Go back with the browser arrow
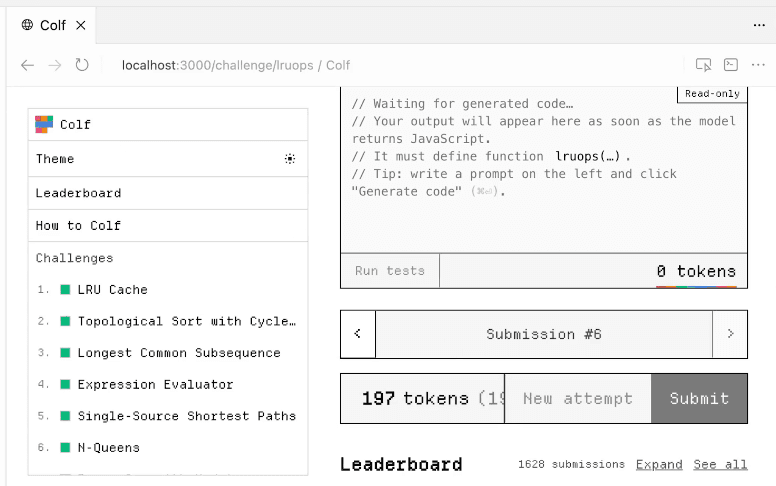 click(28, 65)
